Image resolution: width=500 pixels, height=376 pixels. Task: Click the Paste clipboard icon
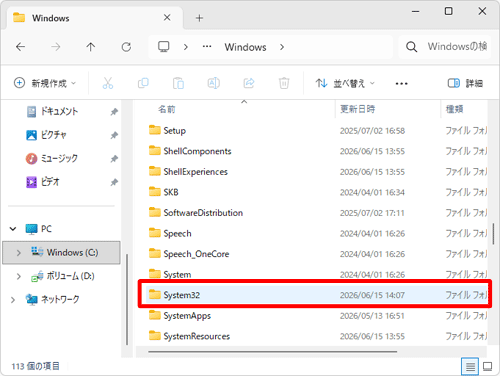pos(178,83)
